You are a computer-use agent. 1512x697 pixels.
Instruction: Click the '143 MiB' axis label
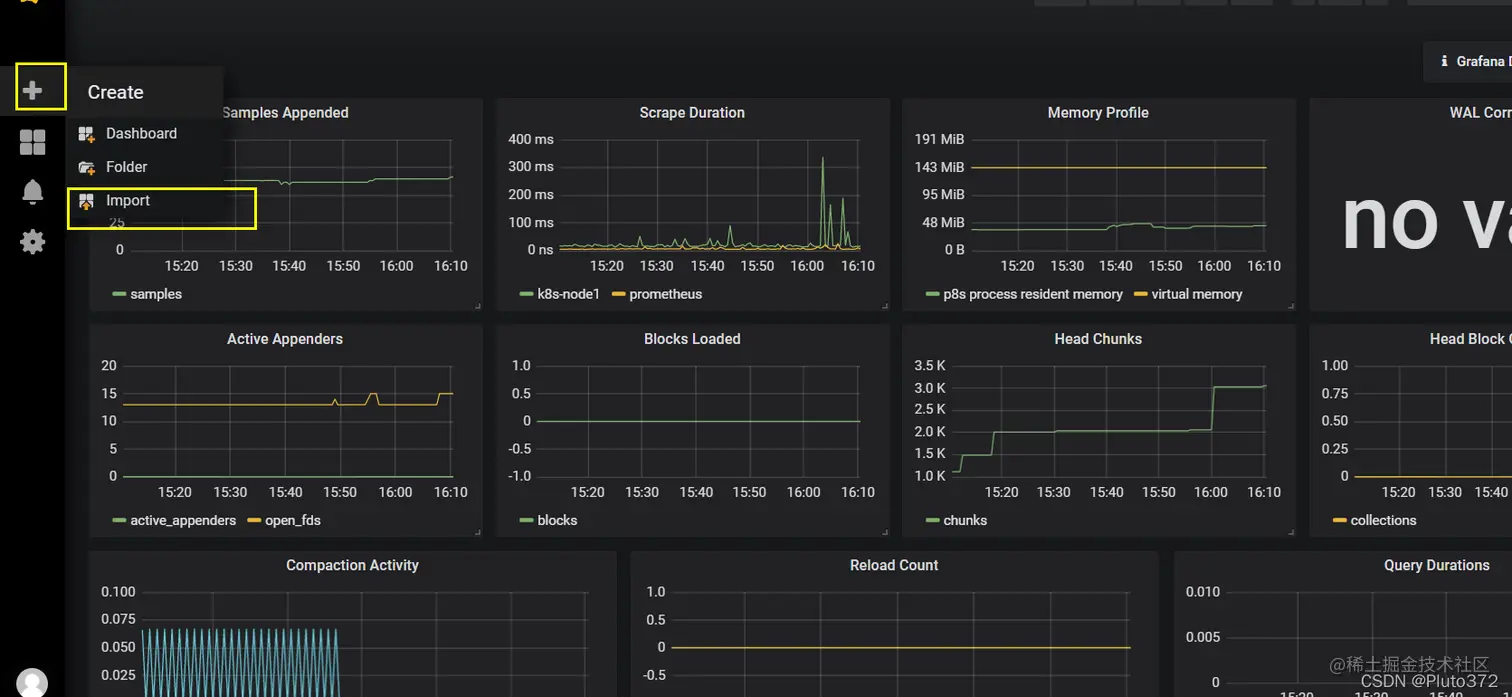click(x=939, y=167)
